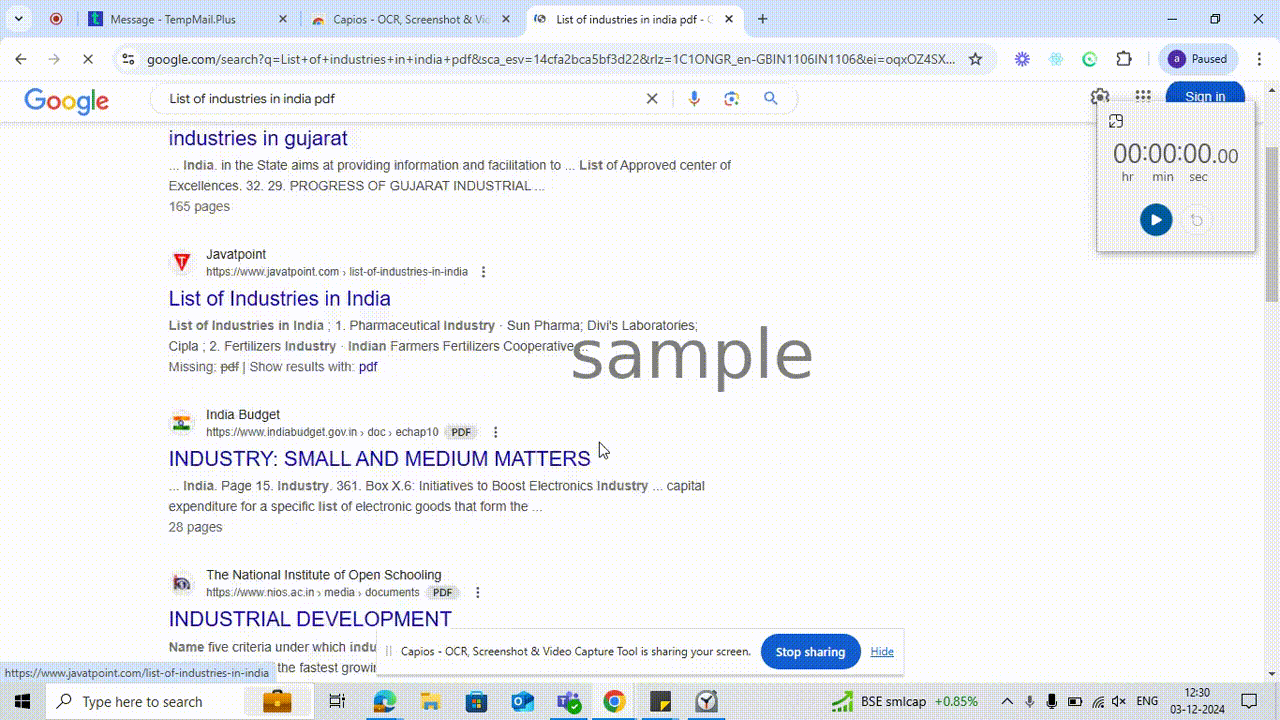Show hidden system tray icons
Screen dimensions: 1280x720
click(1007, 701)
